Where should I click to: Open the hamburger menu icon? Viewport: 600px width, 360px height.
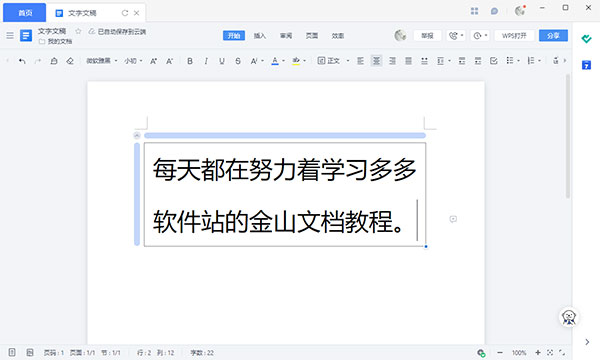(x=10, y=36)
